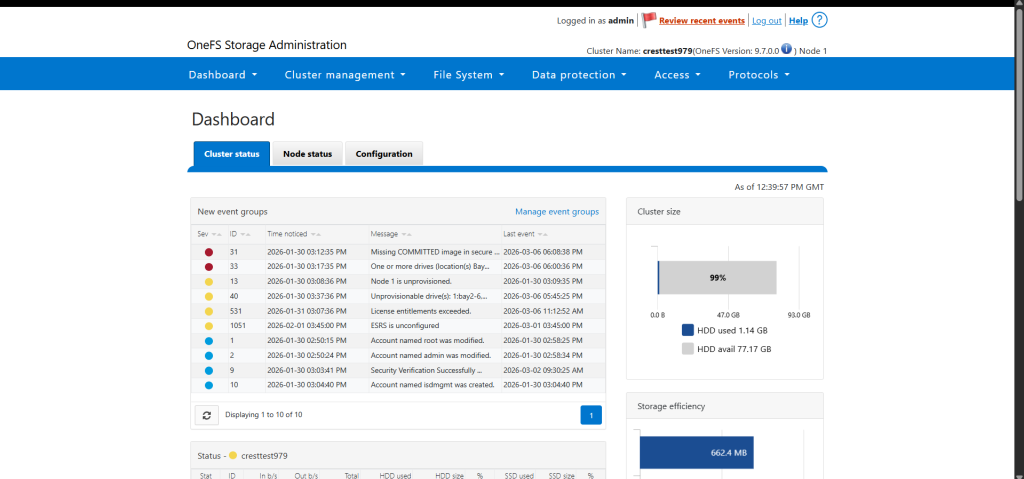Click time noticed '2026-01-30 03:12:35 PM'
Viewport: 1024px width, 479px height.
306,252
